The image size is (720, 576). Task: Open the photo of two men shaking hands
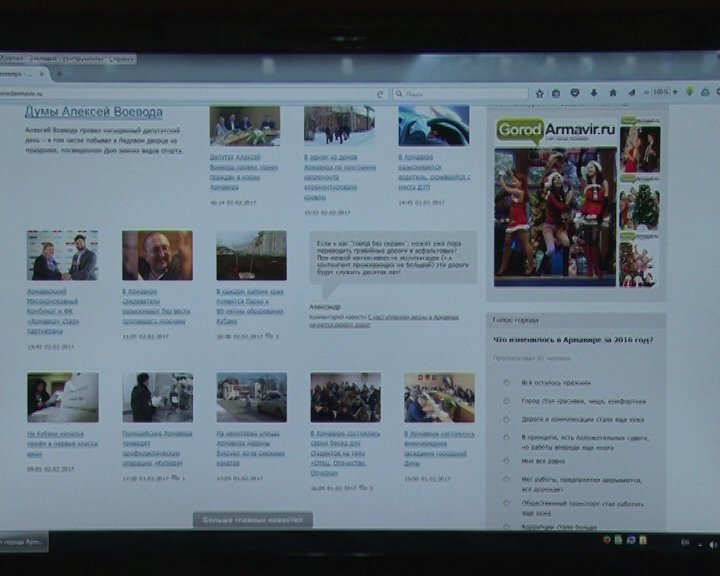[x=62, y=255]
